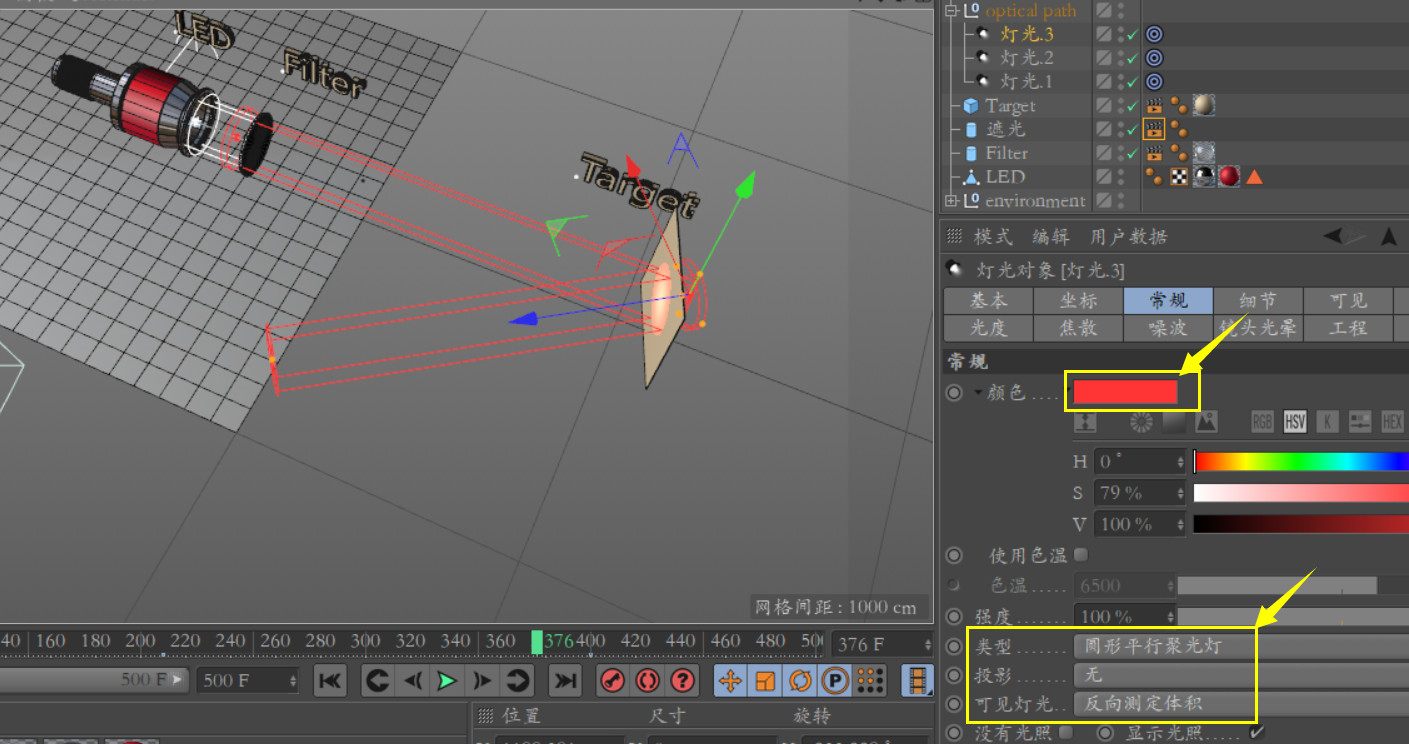Click the red light color swatch

point(1125,392)
